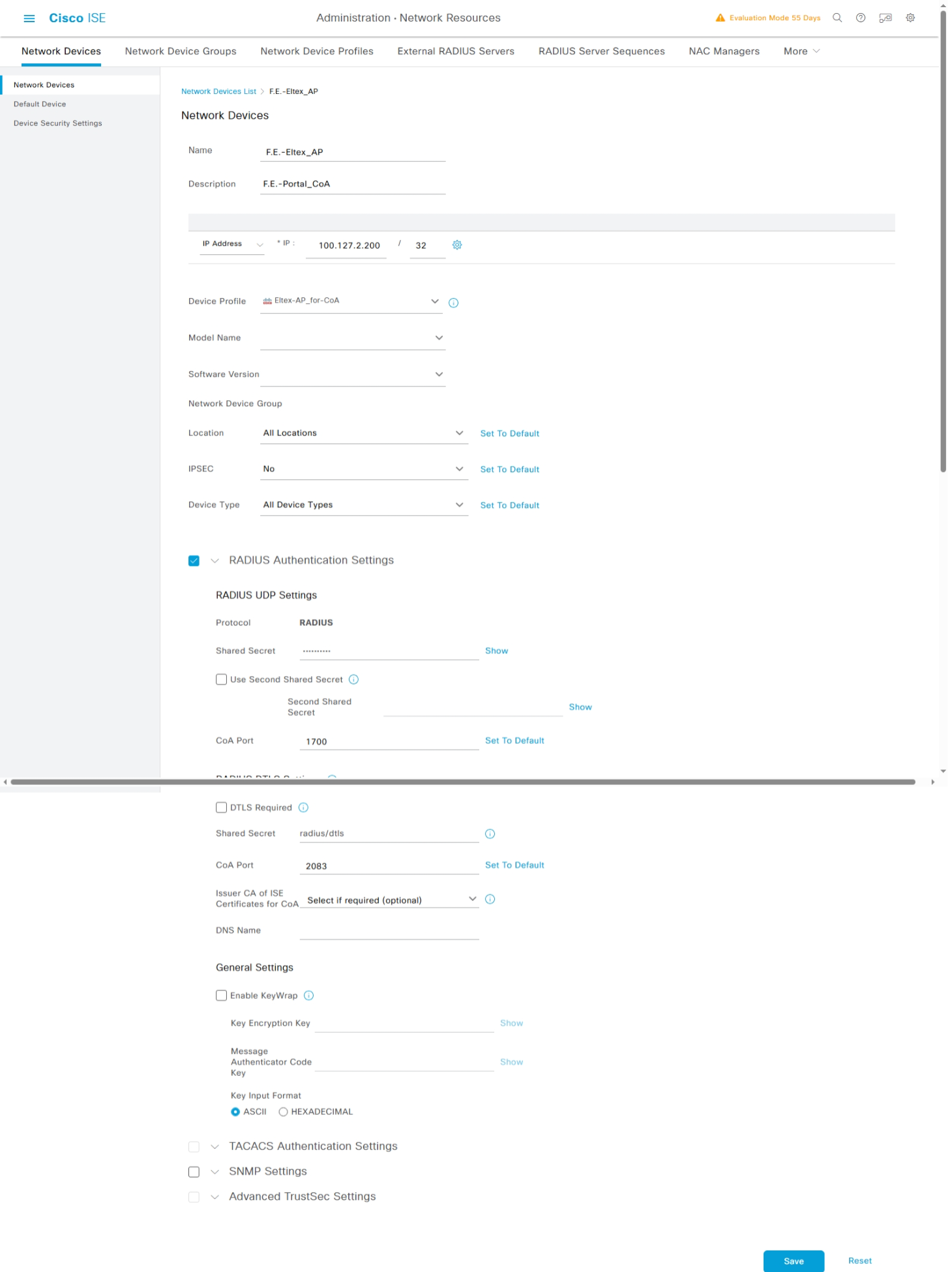Image resolution: width=952 pixels, height=1272 pixels.
Task: Click the Network Devices List breadcrumb link
Action: (x=218, y=91)
